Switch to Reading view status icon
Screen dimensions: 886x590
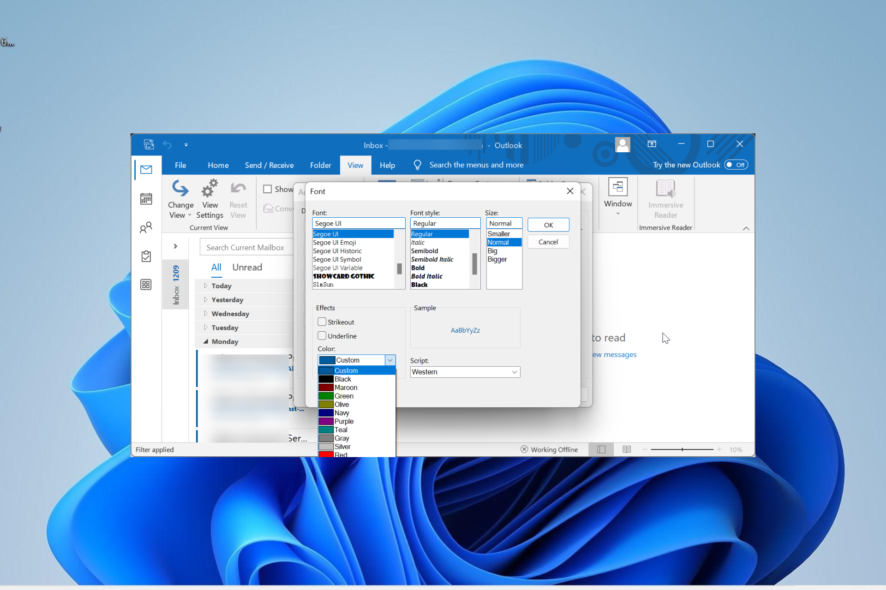click(627, 449)
